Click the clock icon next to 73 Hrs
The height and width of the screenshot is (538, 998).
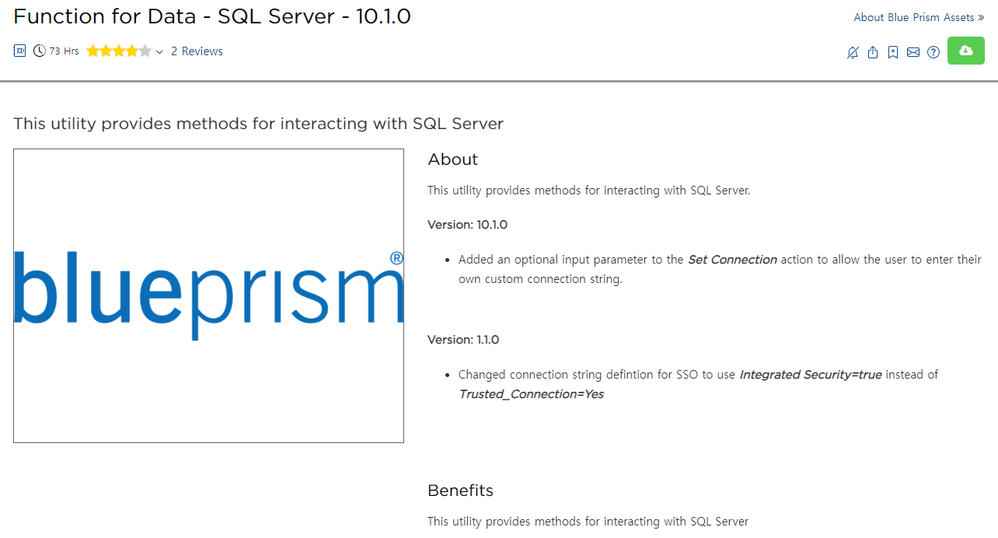click(x=39, y=51)
